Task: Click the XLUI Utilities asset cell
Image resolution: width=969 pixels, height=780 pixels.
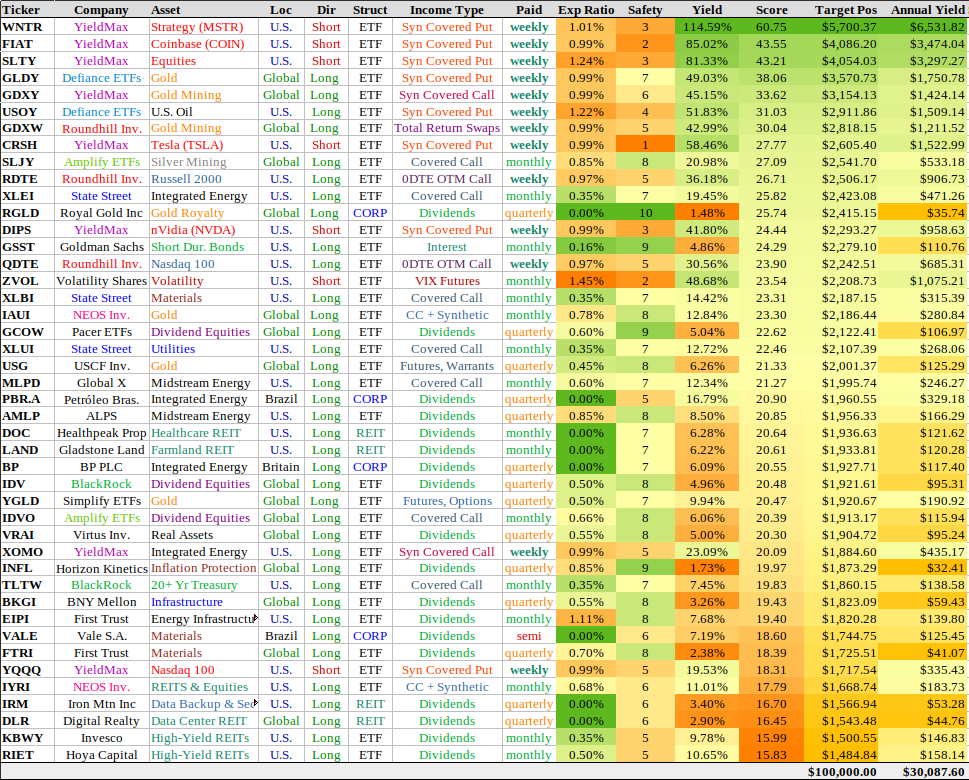Action: point(203,349)
